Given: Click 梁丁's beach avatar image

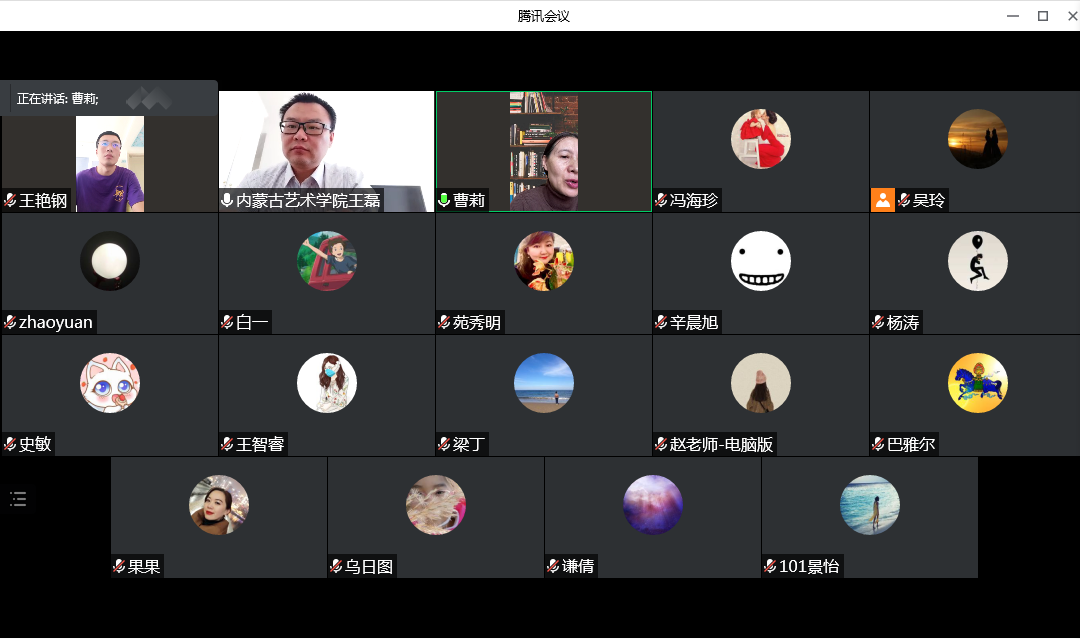Looking at the screenshot, I should pyautogui.click(x=543, y=383).
